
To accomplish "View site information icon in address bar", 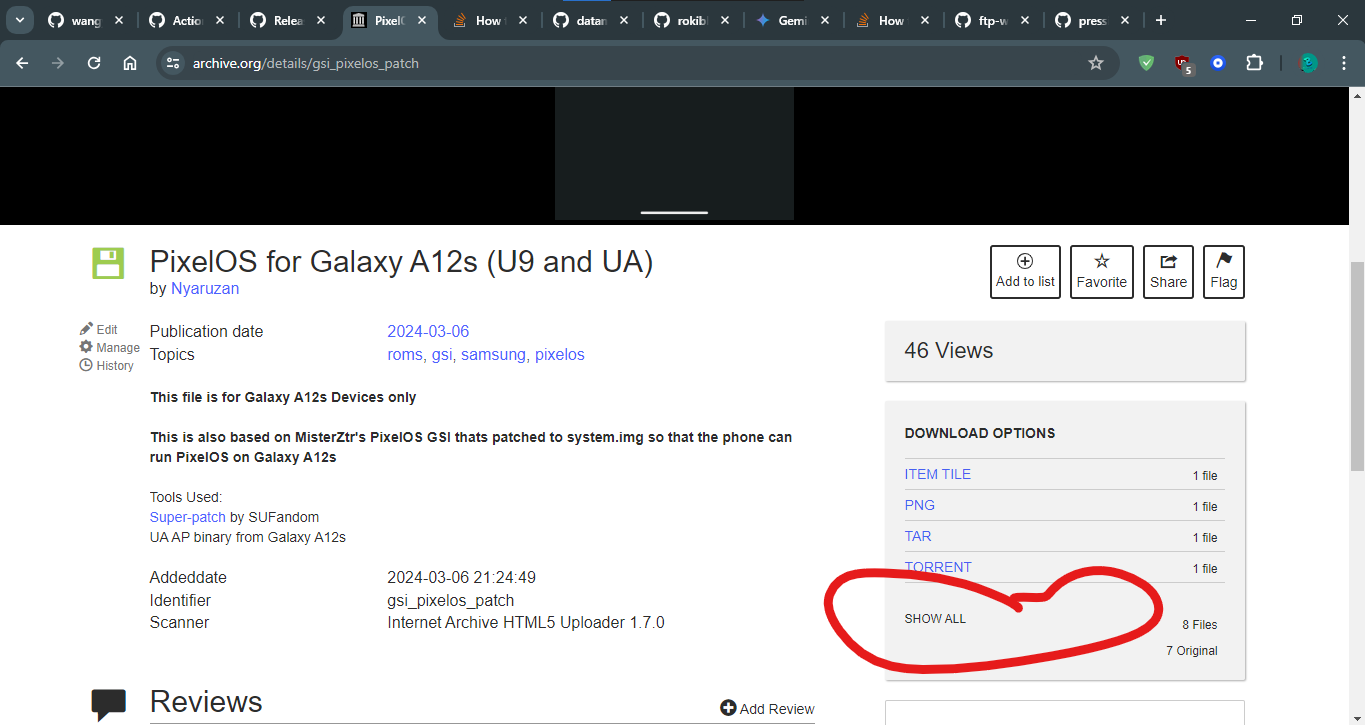I will coord(173,63).
